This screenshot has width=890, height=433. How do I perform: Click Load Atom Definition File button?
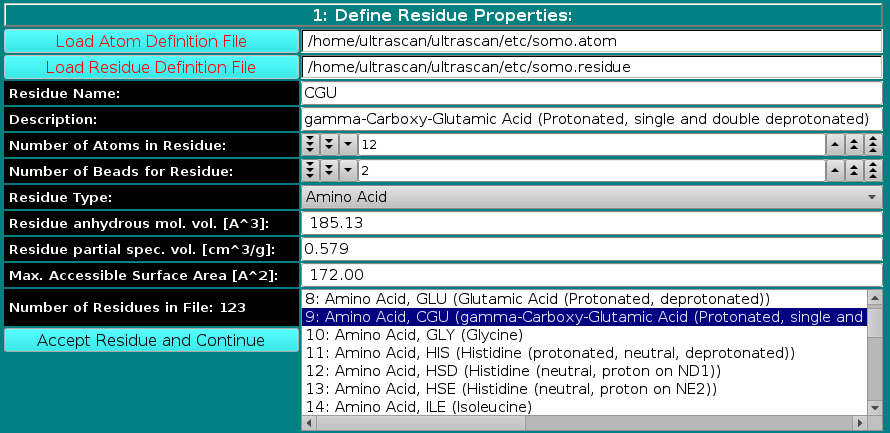(151, 41)
